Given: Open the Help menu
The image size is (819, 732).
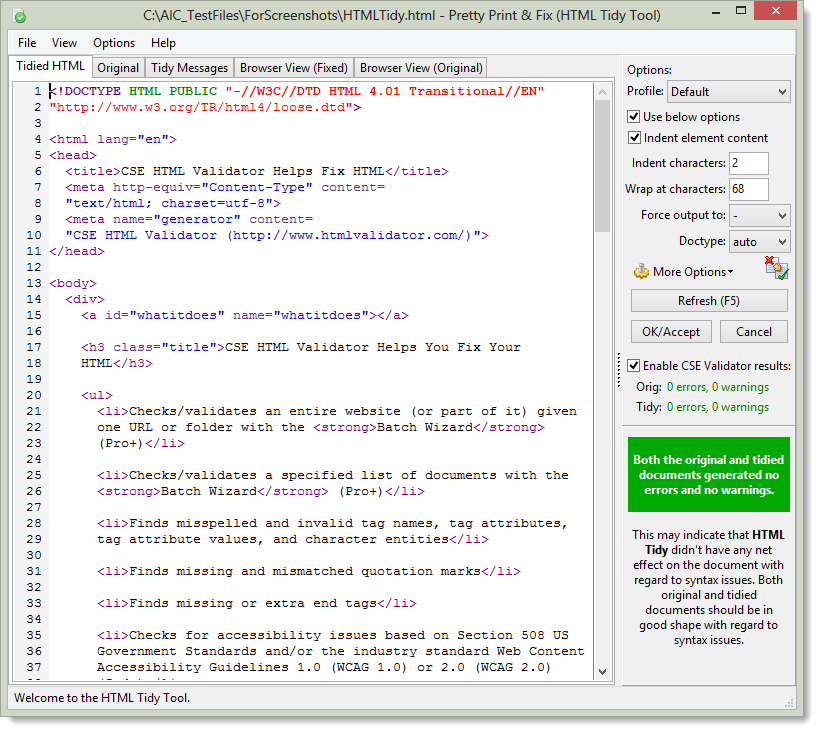Looking at the screenshot, I should (x=163, y=43).
